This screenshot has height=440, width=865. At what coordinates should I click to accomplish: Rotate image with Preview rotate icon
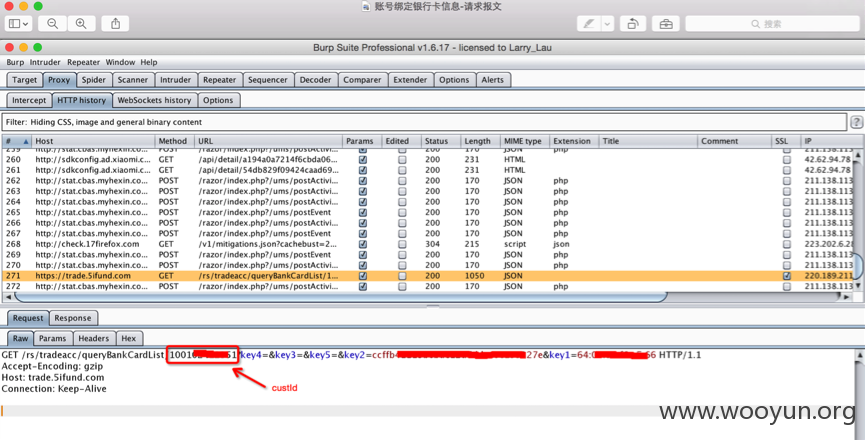pos(633,24)
